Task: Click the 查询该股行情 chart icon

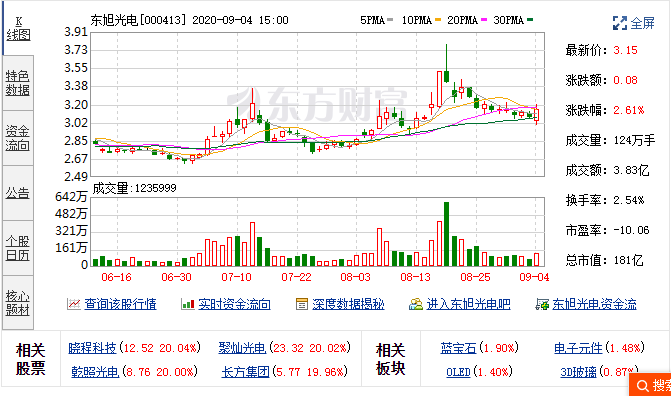Action: point(74,304)
